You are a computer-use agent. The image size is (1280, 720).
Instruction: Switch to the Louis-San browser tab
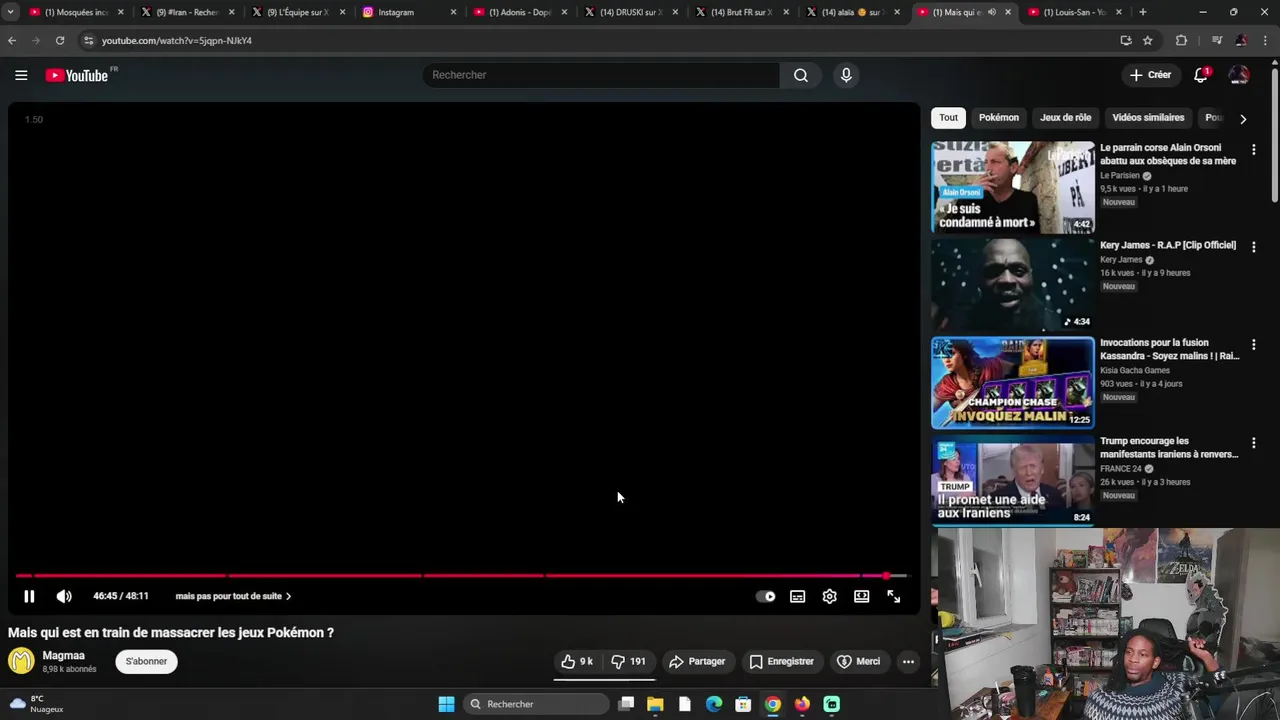point(1075,12)
